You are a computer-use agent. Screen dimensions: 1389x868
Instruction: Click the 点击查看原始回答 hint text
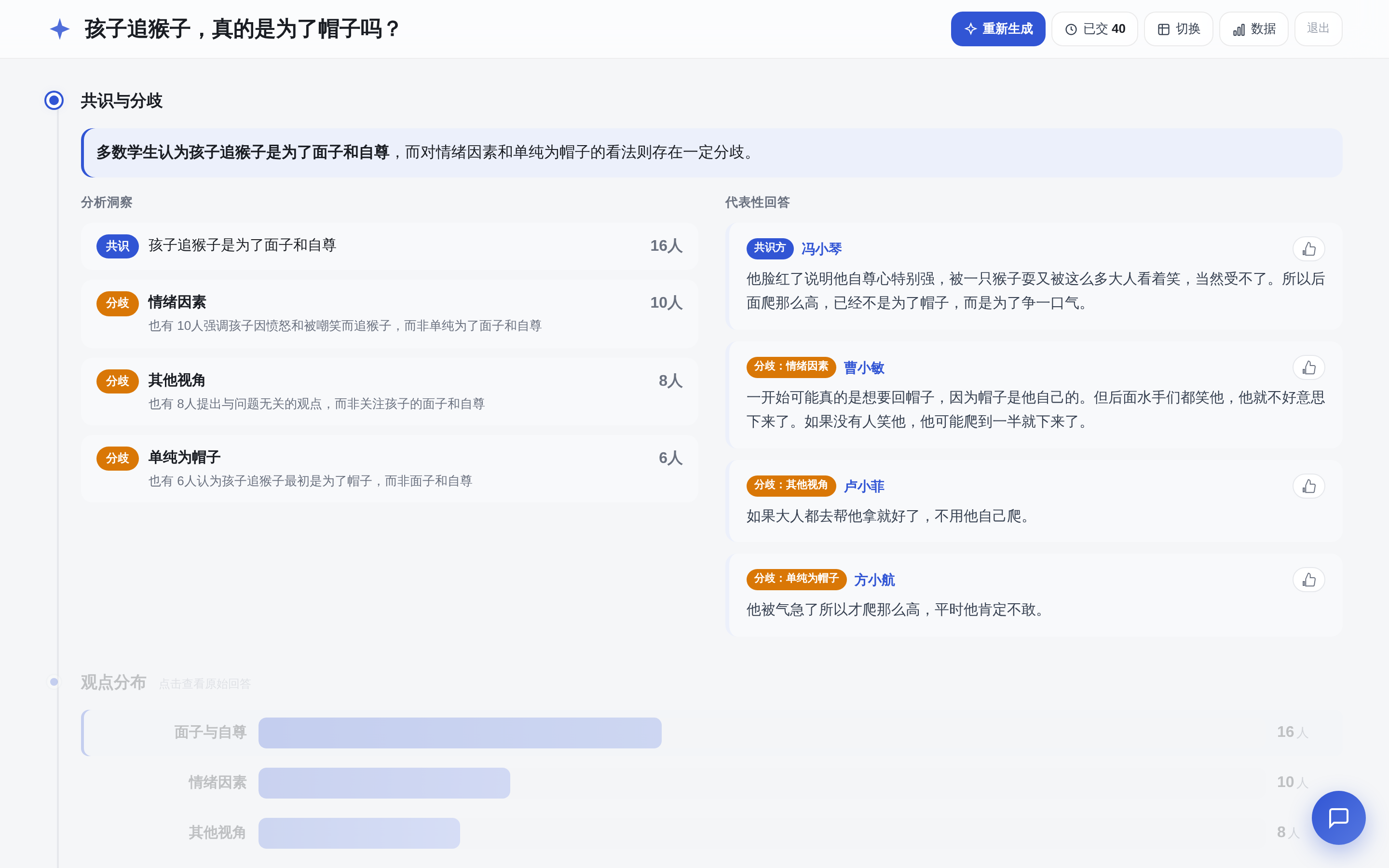pos(204,684)
